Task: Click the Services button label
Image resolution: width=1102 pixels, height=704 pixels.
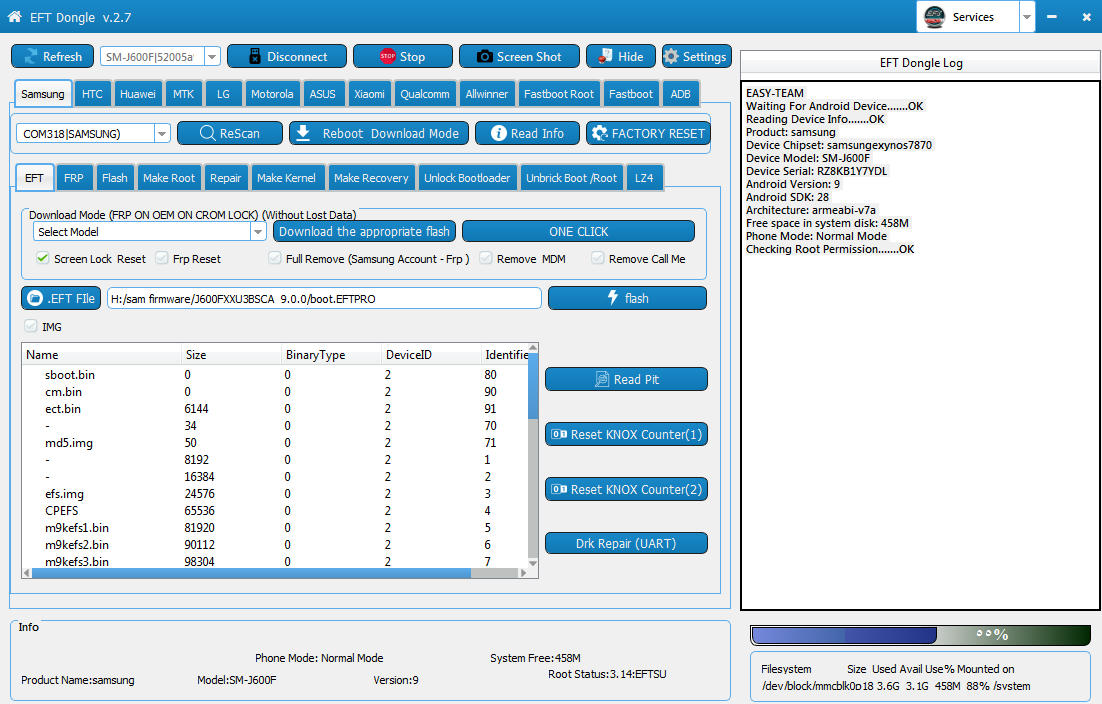Action: pyautogui.click(x=973, y=17)
